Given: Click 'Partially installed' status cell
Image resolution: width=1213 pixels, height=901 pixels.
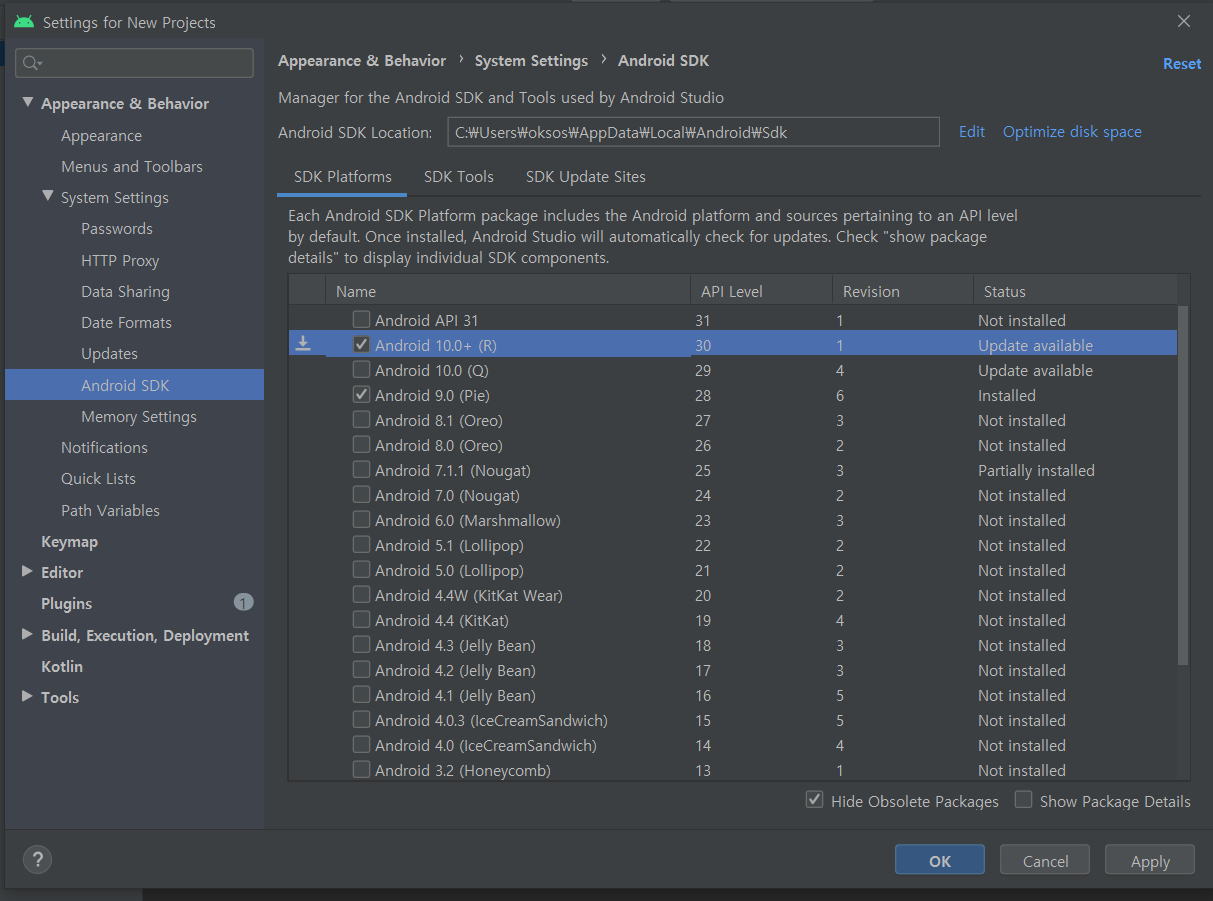Looking at the screenshot, I should pyautogui.click(x=1036, y=470).
